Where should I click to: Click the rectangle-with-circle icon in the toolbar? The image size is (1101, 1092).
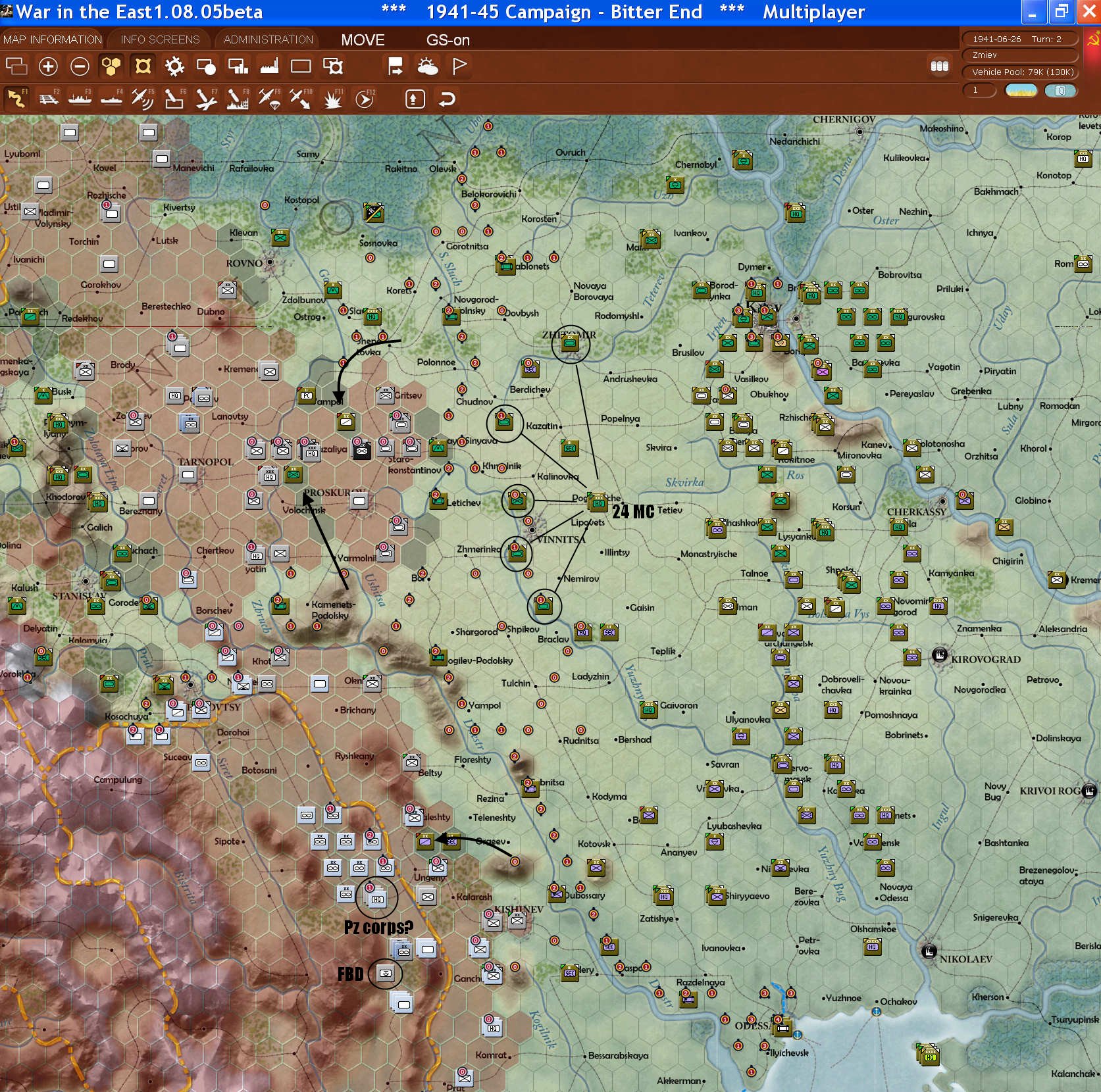tap(206, 66)
